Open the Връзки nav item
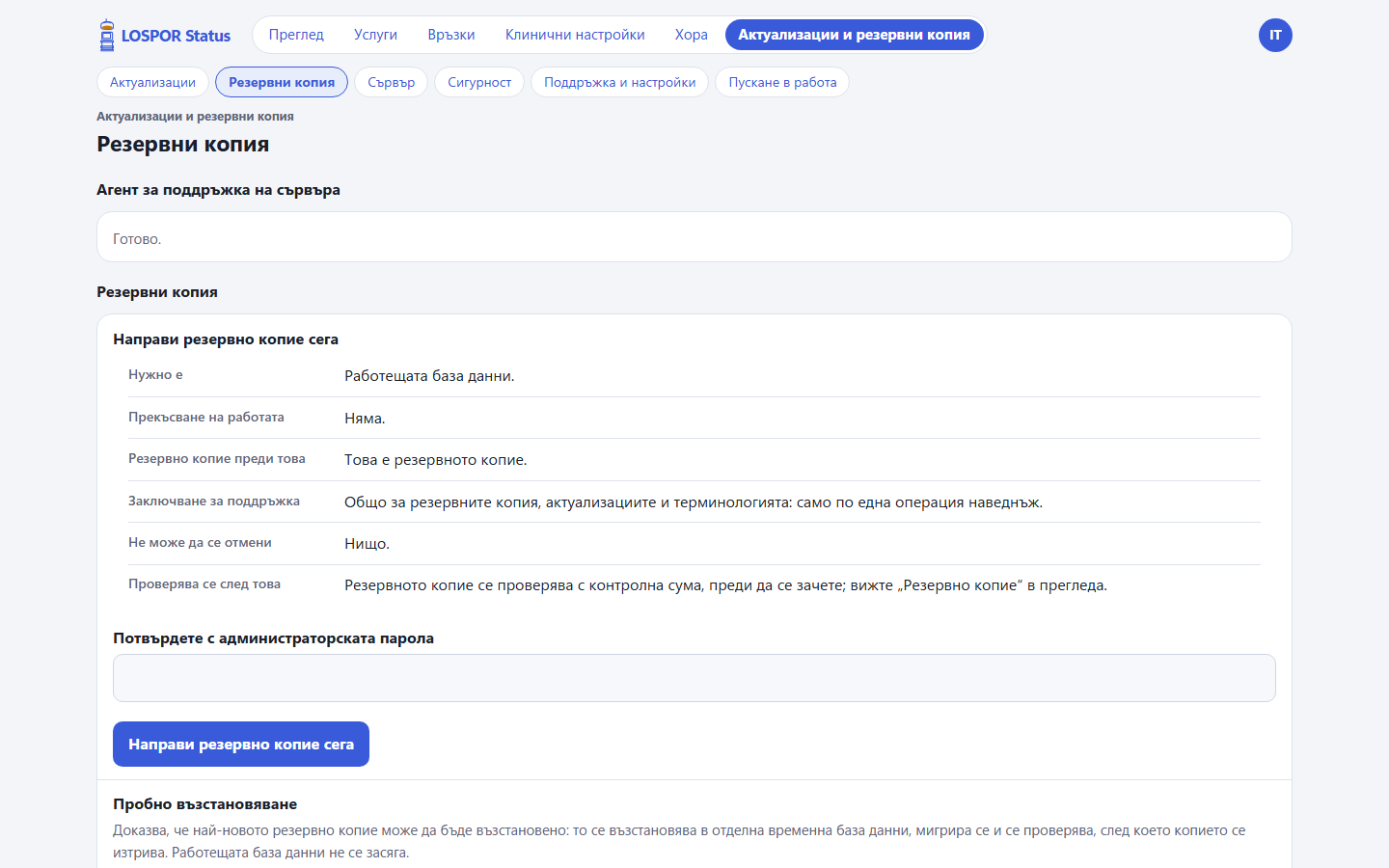Screen dimensions: 1389x868 451,35
